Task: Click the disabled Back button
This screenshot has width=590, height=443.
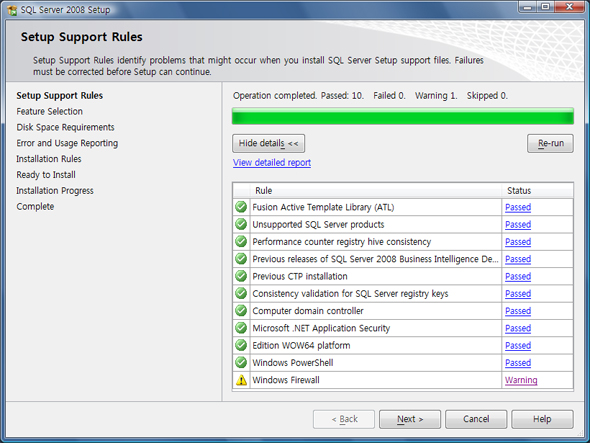Action: [344, 419]
